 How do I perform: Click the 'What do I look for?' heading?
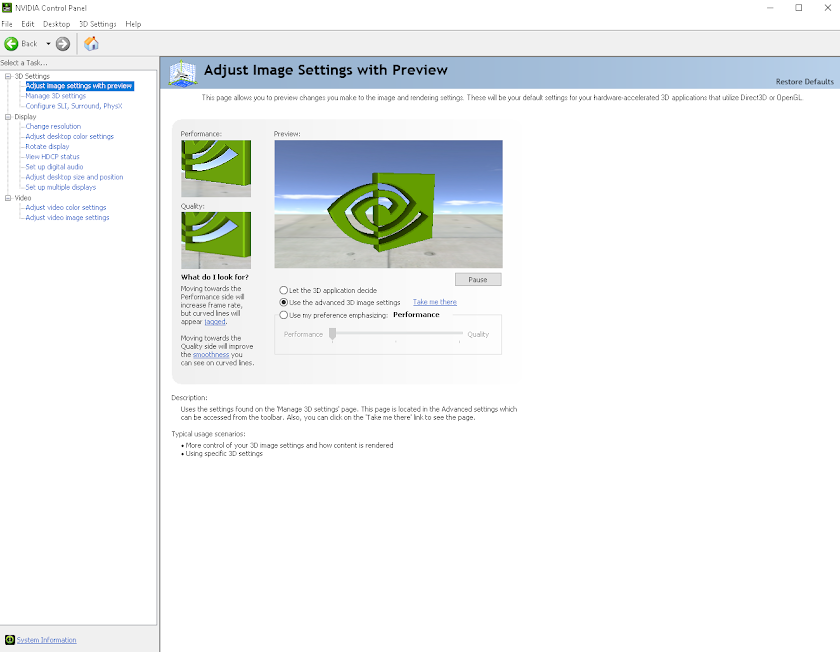tap(215, 277)
